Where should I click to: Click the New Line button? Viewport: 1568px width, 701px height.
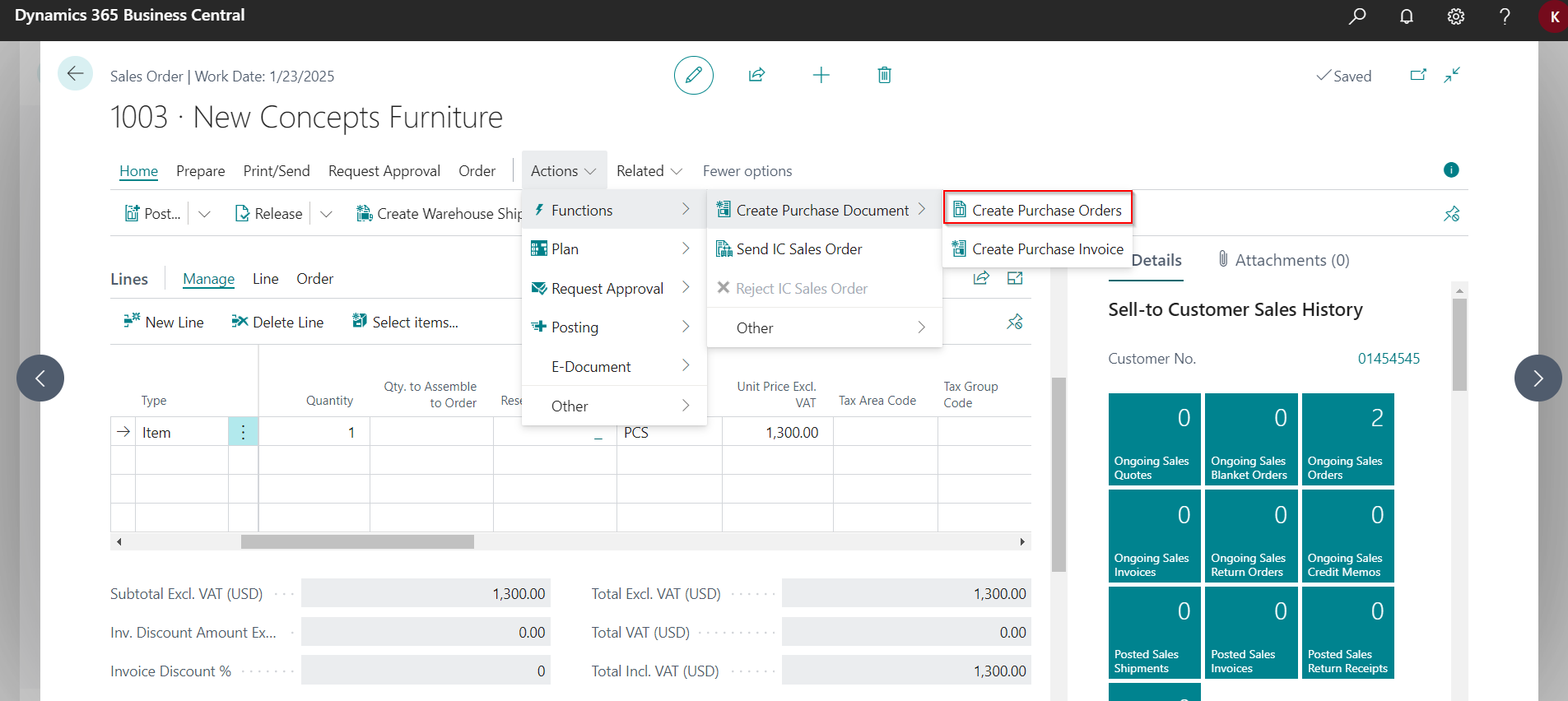click(163, 322)
